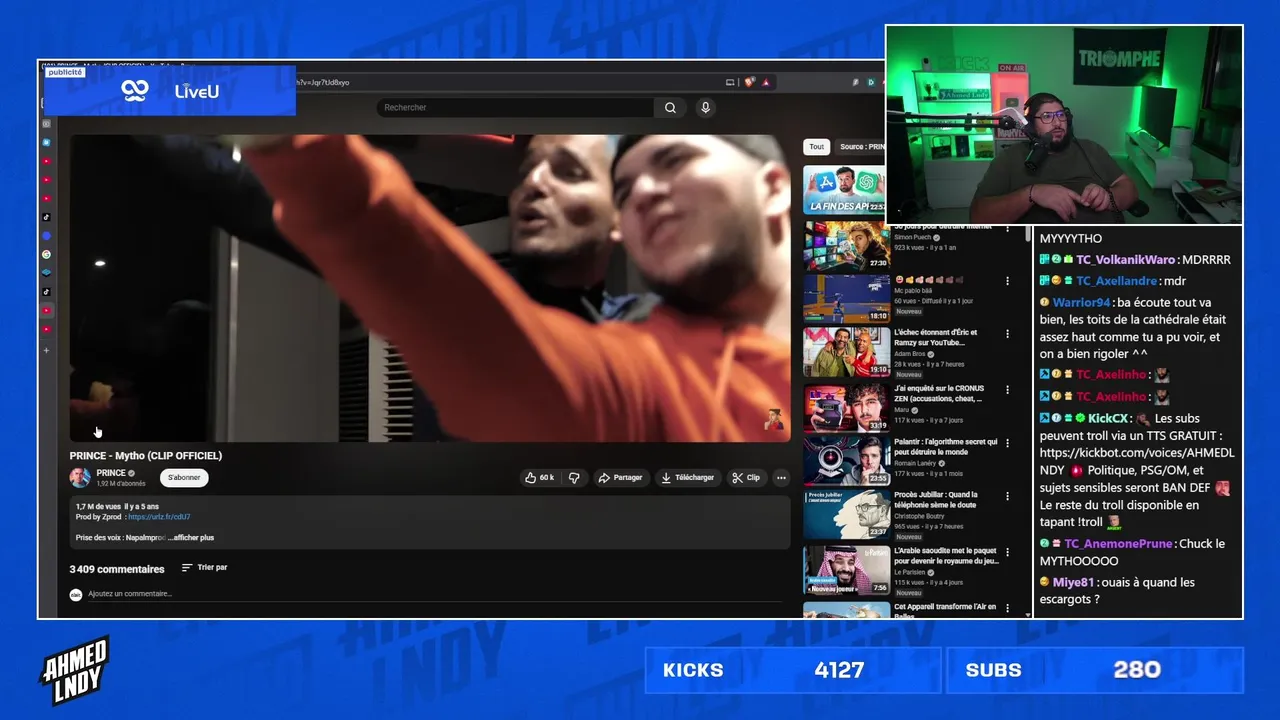Subscribe with the S'abonner button

(x=184, y=478)
